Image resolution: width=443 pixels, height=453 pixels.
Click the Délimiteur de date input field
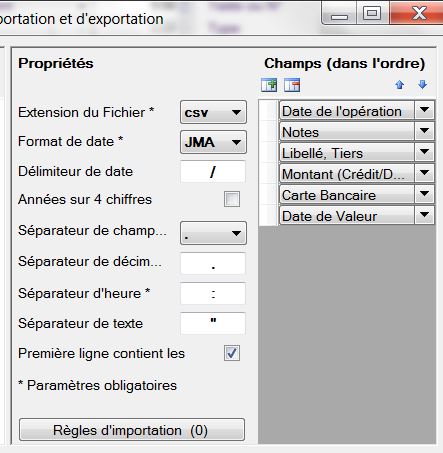click(213, 172)
